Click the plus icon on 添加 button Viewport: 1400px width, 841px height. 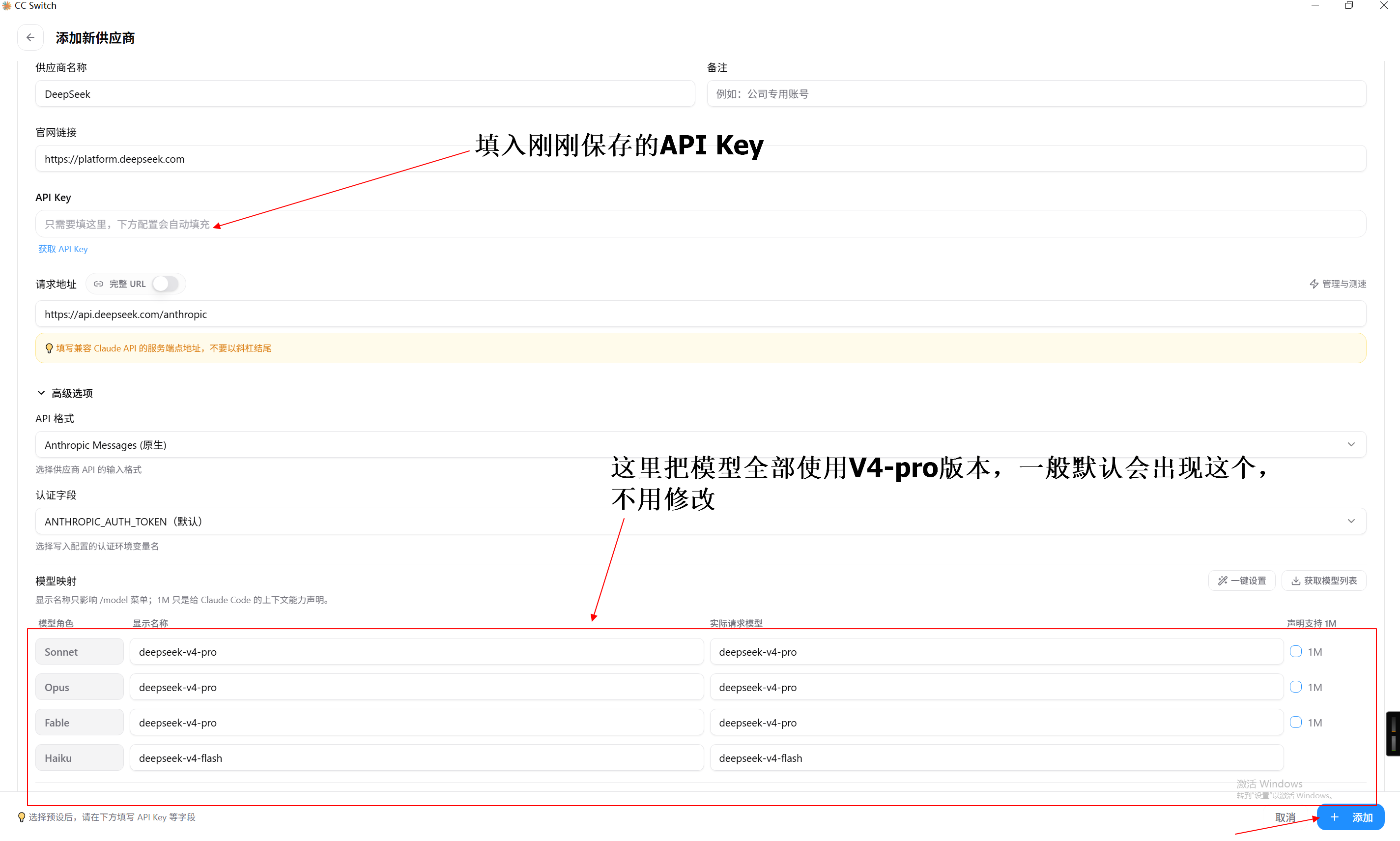[1334, 817]
